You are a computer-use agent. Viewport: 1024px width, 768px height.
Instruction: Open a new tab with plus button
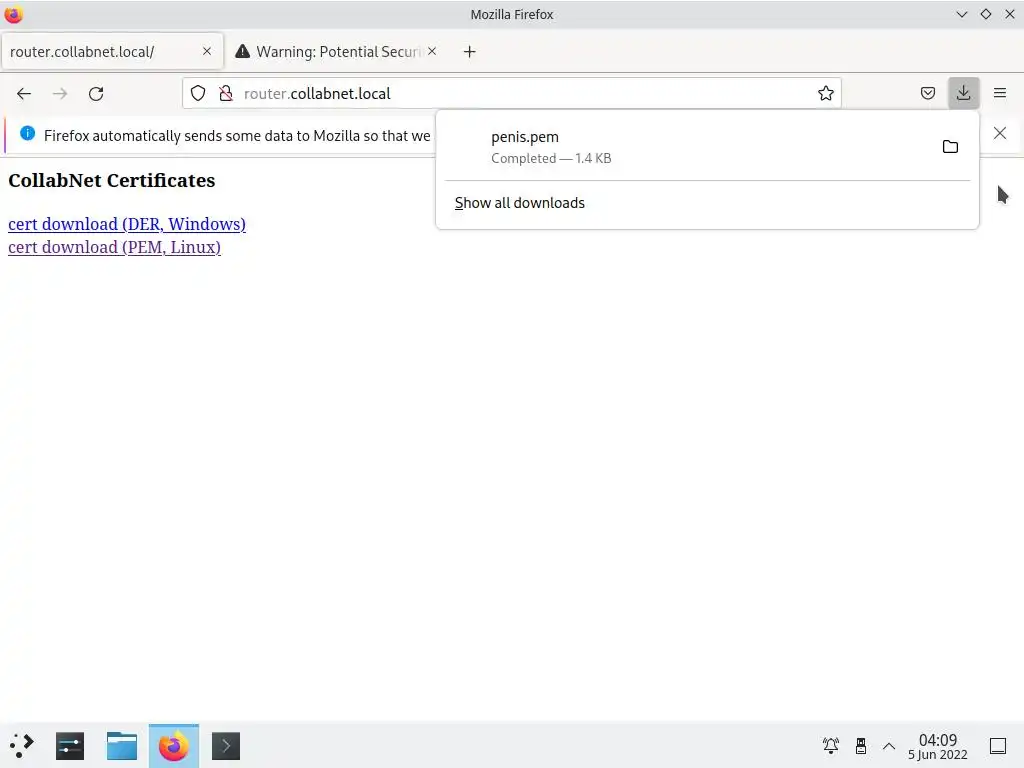click(470, 52)
